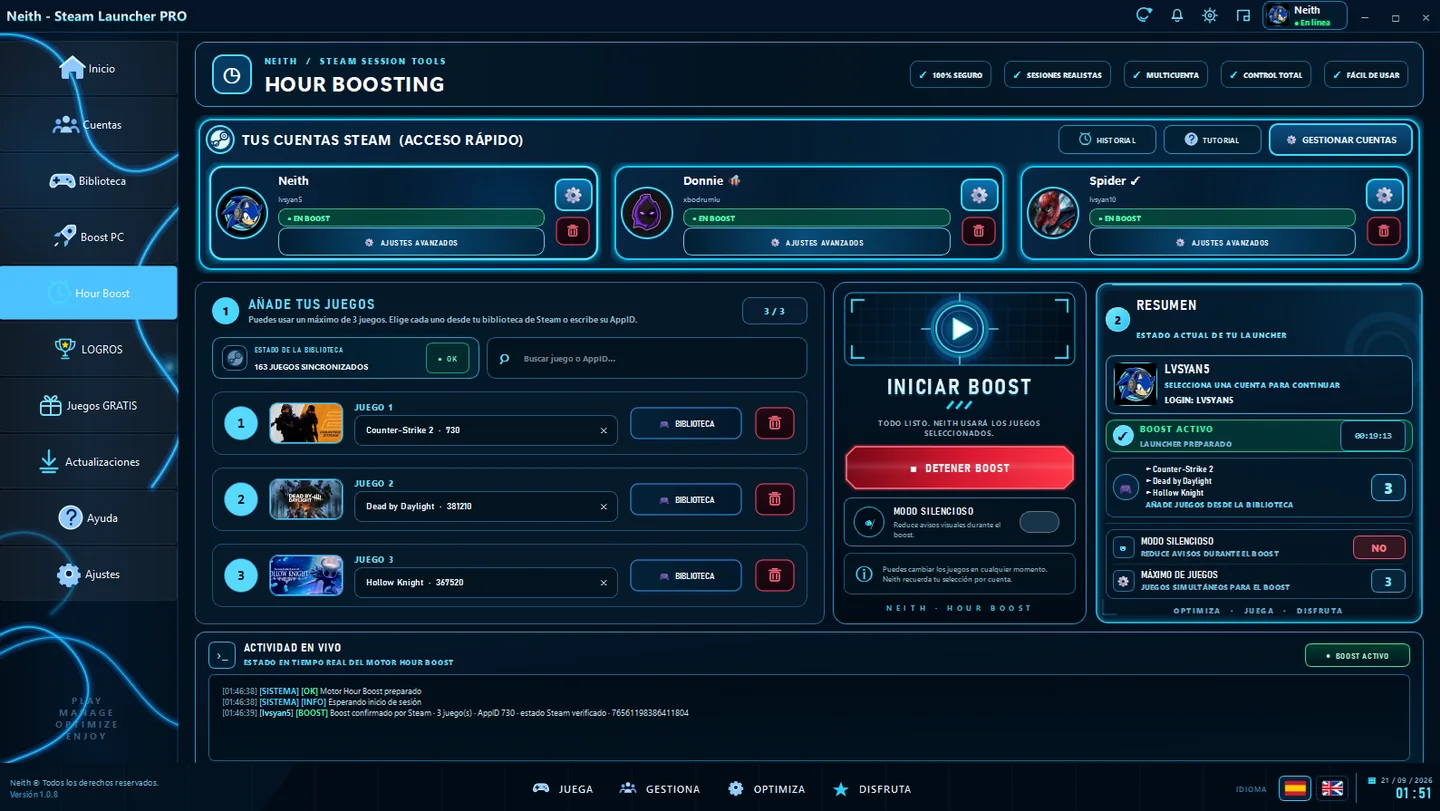Image resolution: width=1440 pixels, height=811 pixels.
Task: Open Actualizaciones in the sidebar
Action: point(88,462)
